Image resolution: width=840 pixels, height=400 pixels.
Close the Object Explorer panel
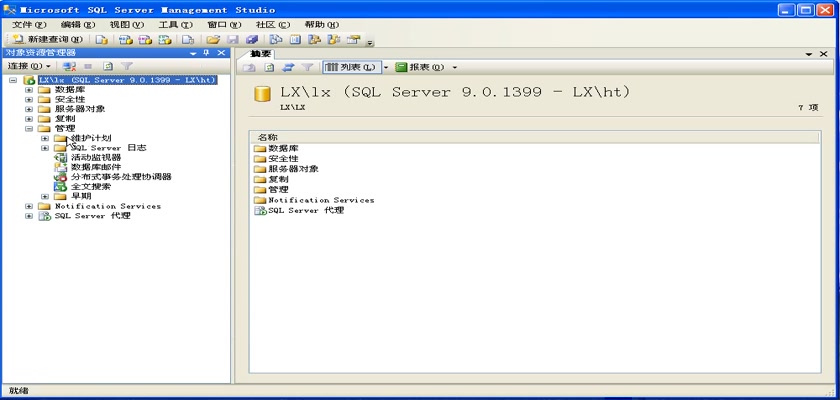tap(221, 52)
